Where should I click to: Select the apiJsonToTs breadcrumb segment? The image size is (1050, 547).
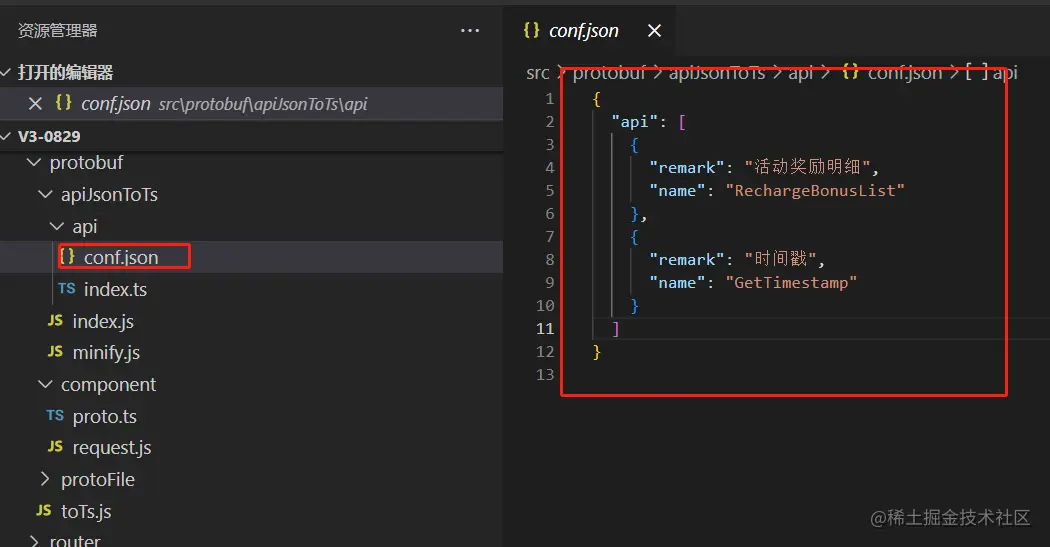pos(717,73)
